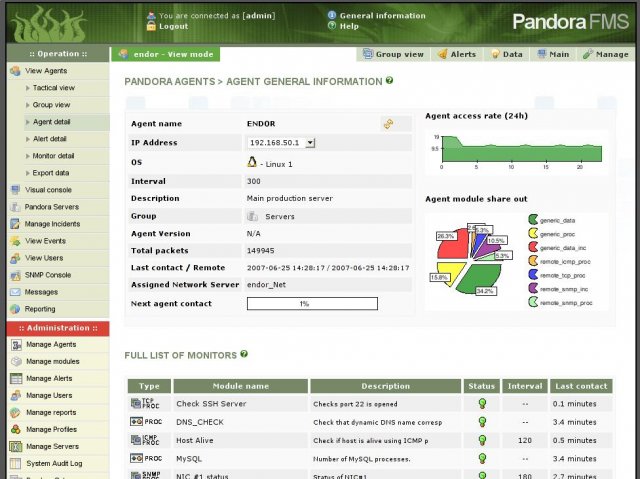This screenshot has height=479, width=640.
Task: Click the Manage Profiles icon
Action: tap(16, 429)
